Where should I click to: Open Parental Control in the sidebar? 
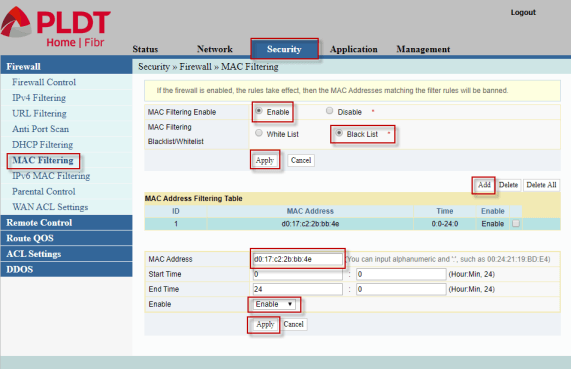click(43, 191)
